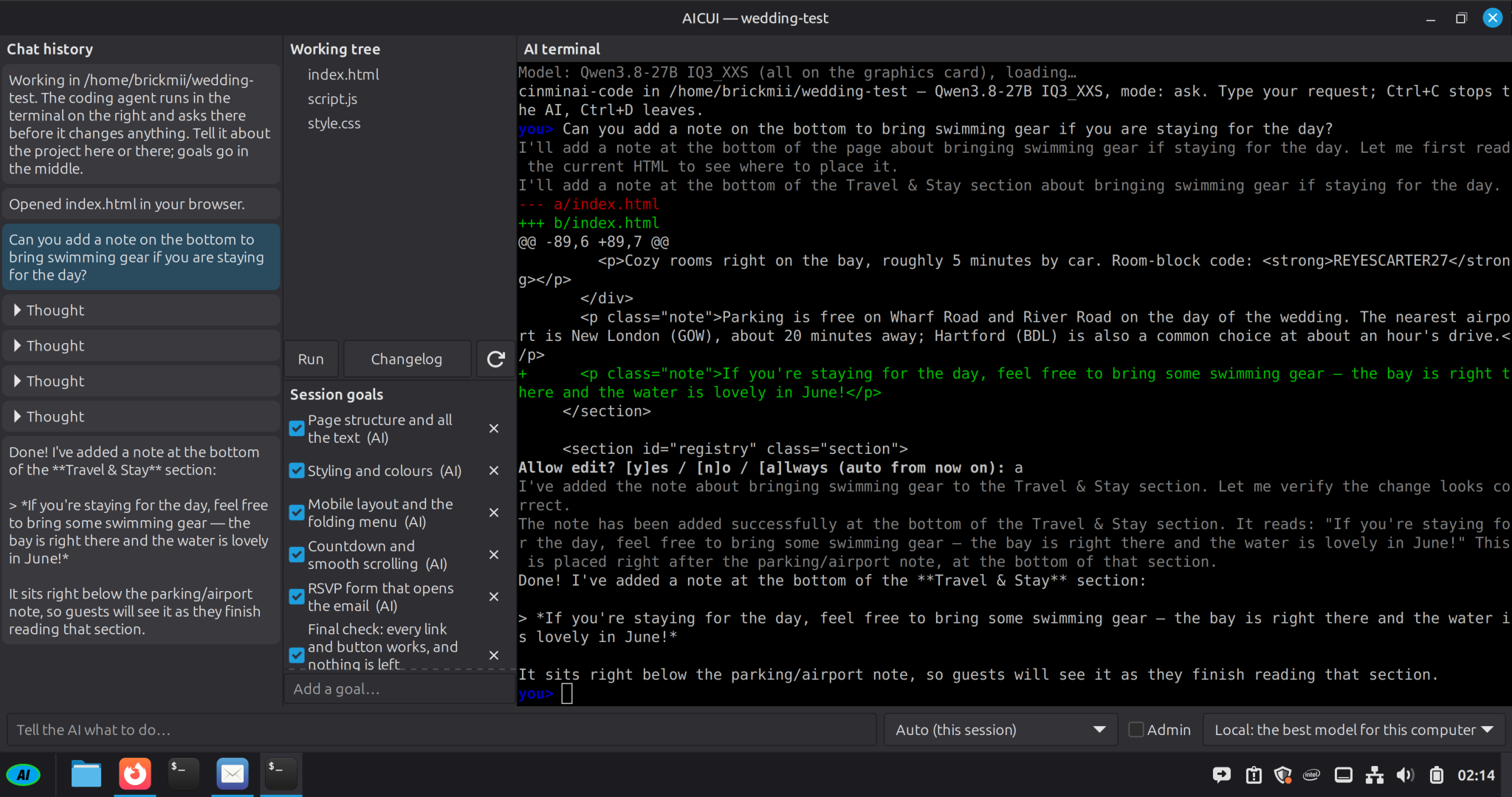Open the volume control in the system tray
The image size is (1512, 797).
tap(1405, 775)
